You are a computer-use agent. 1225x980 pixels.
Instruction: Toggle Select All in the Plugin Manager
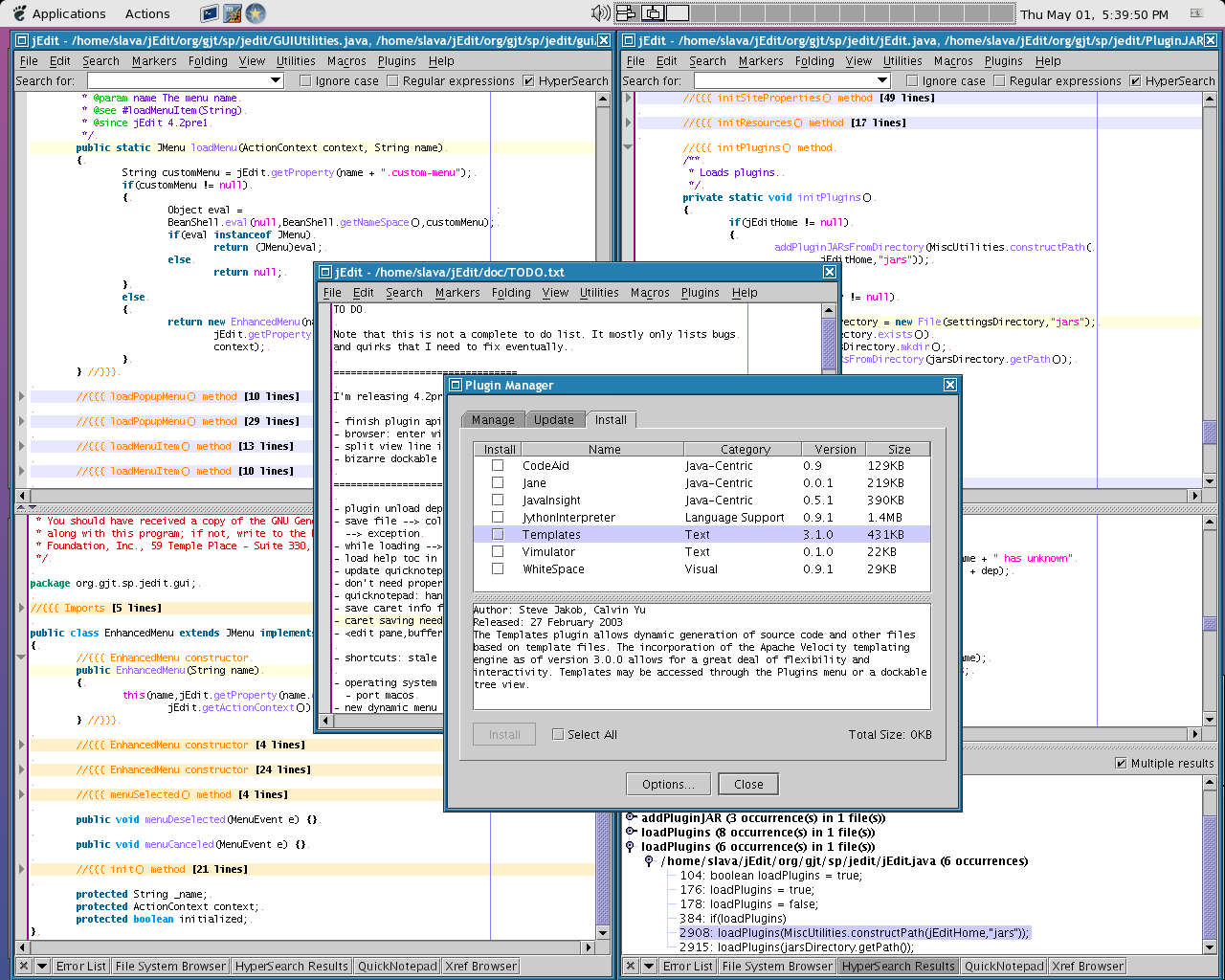(558, 734)
